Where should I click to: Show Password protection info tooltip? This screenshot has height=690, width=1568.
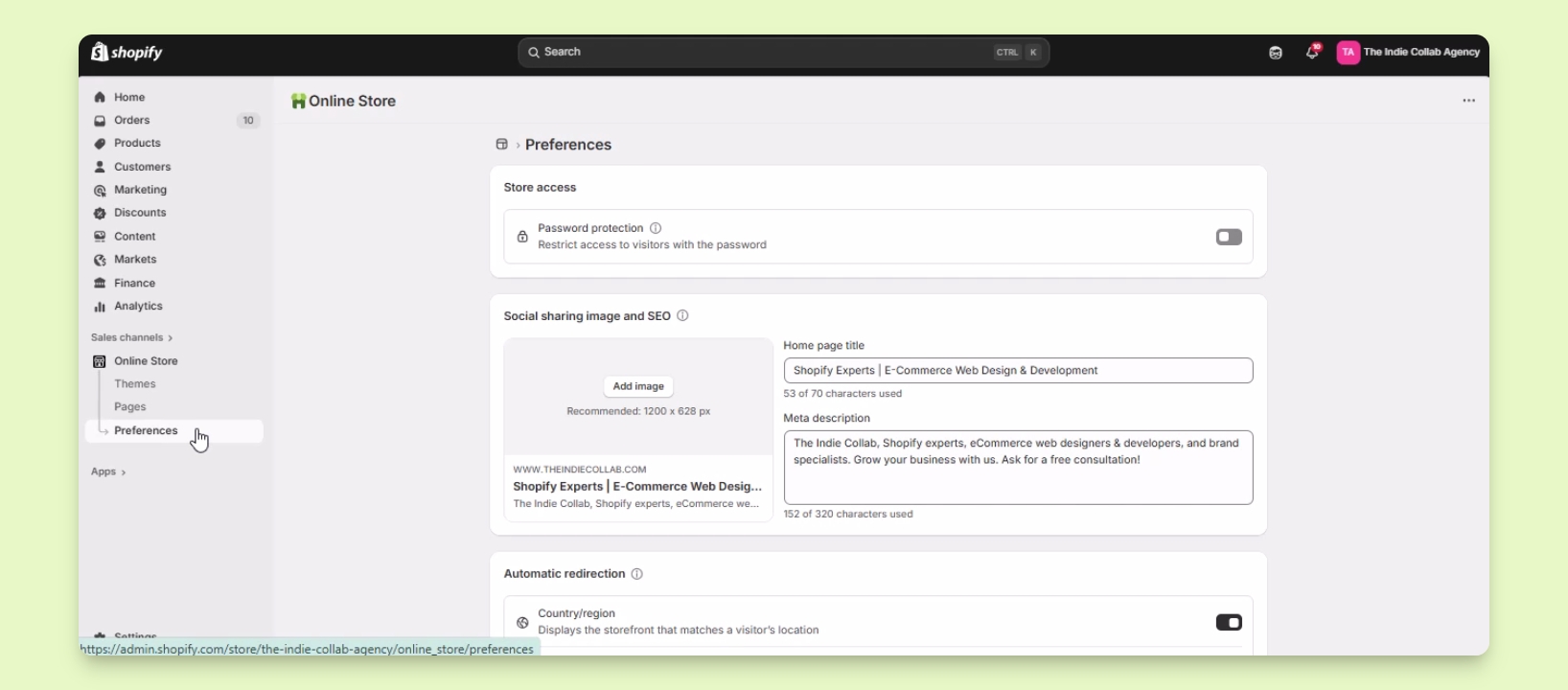tap(657, 228)
